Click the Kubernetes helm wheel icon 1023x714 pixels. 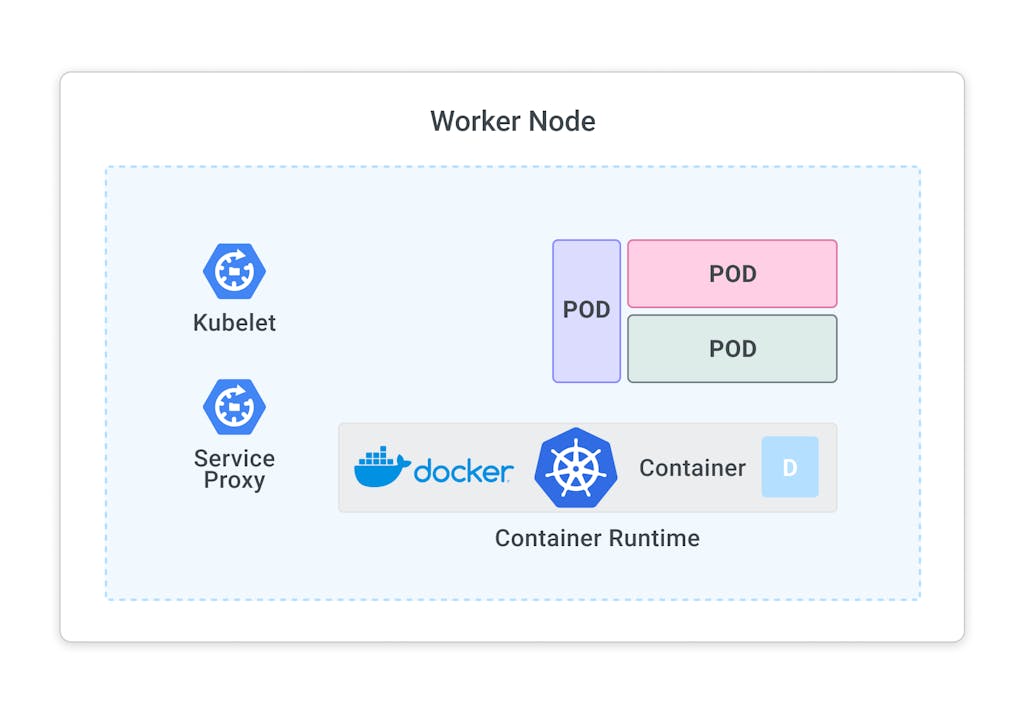[575, 468]
